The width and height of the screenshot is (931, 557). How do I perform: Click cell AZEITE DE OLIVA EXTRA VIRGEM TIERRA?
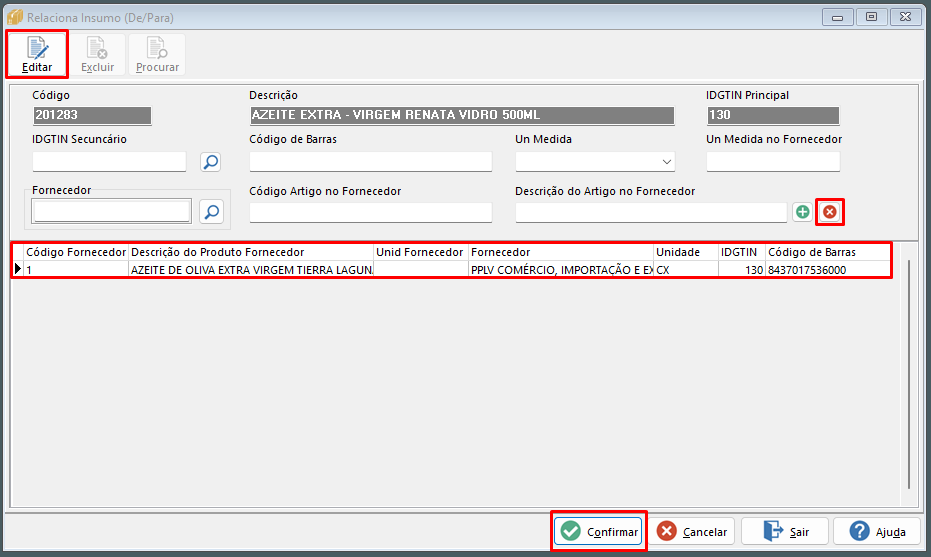pyautogui.click(x=251, y=270)
